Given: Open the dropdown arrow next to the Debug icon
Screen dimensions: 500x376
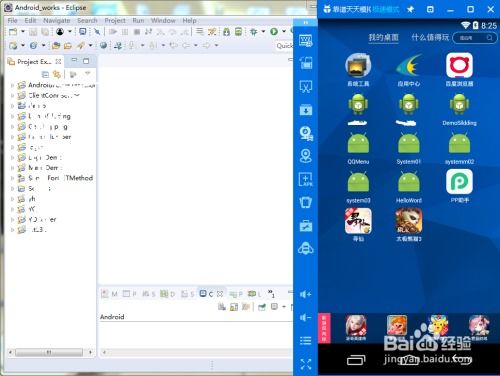Looking at the screenshot, I should click(x=263, y=32).
